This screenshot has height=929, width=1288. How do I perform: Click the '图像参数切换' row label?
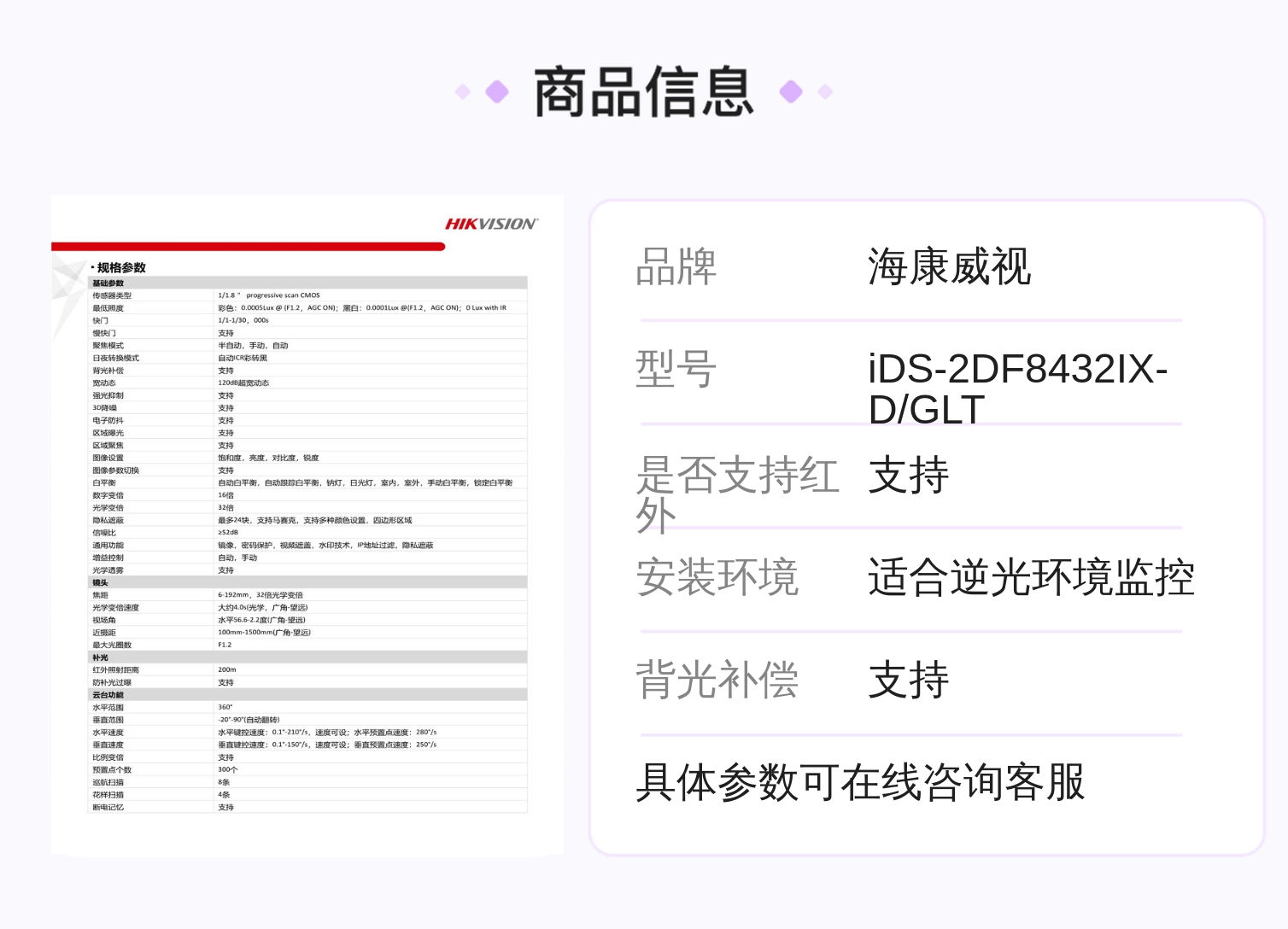point(116,470)
